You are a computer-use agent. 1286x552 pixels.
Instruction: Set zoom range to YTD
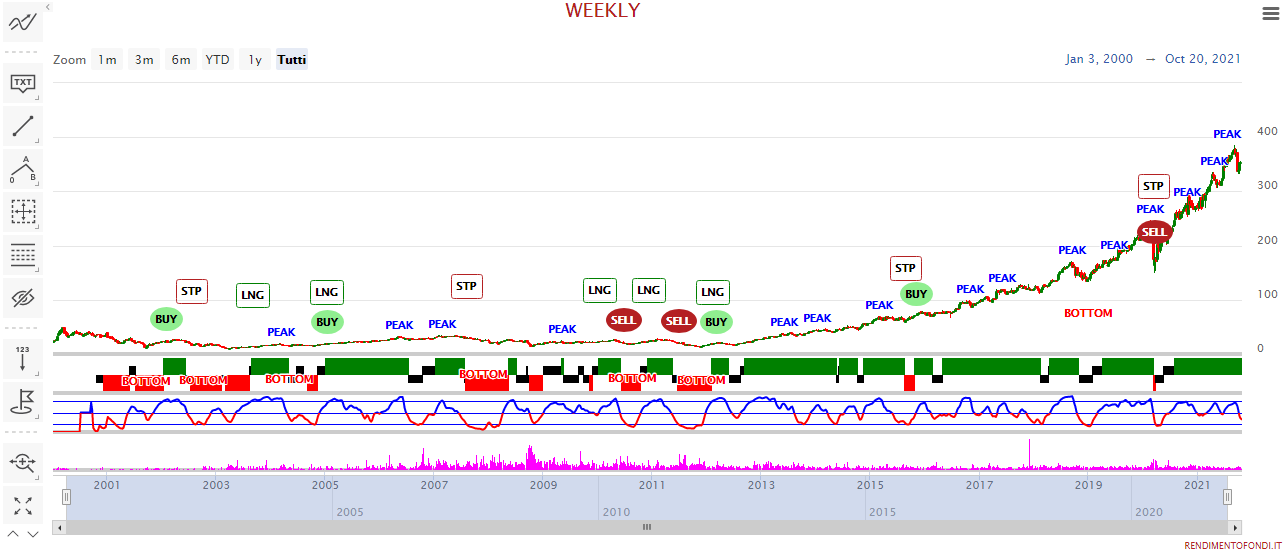click(217, 60)
